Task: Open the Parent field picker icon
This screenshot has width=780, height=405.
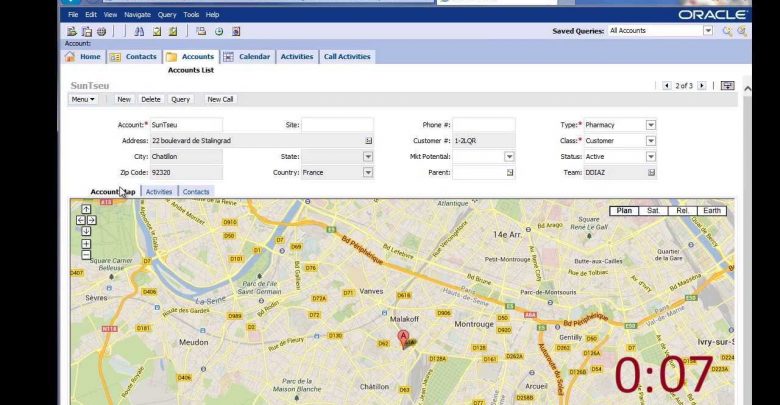Action: click(x=510, y=173)
